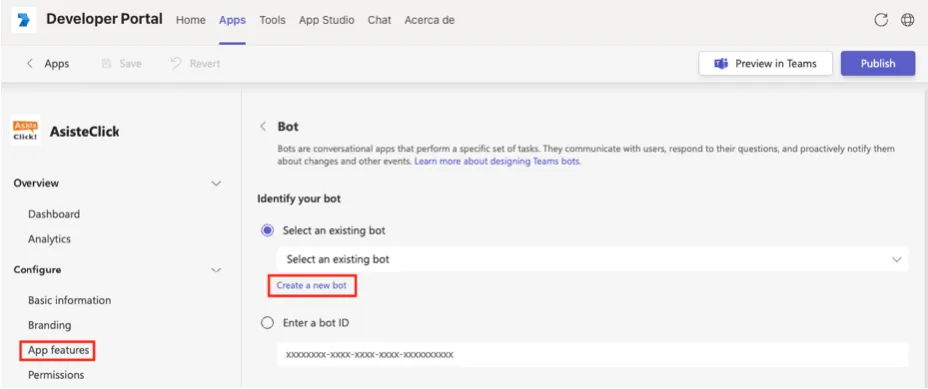Click the AsisteClick app logo
The height and width of the screenshot is (389, 928).
tap(26, 130)
